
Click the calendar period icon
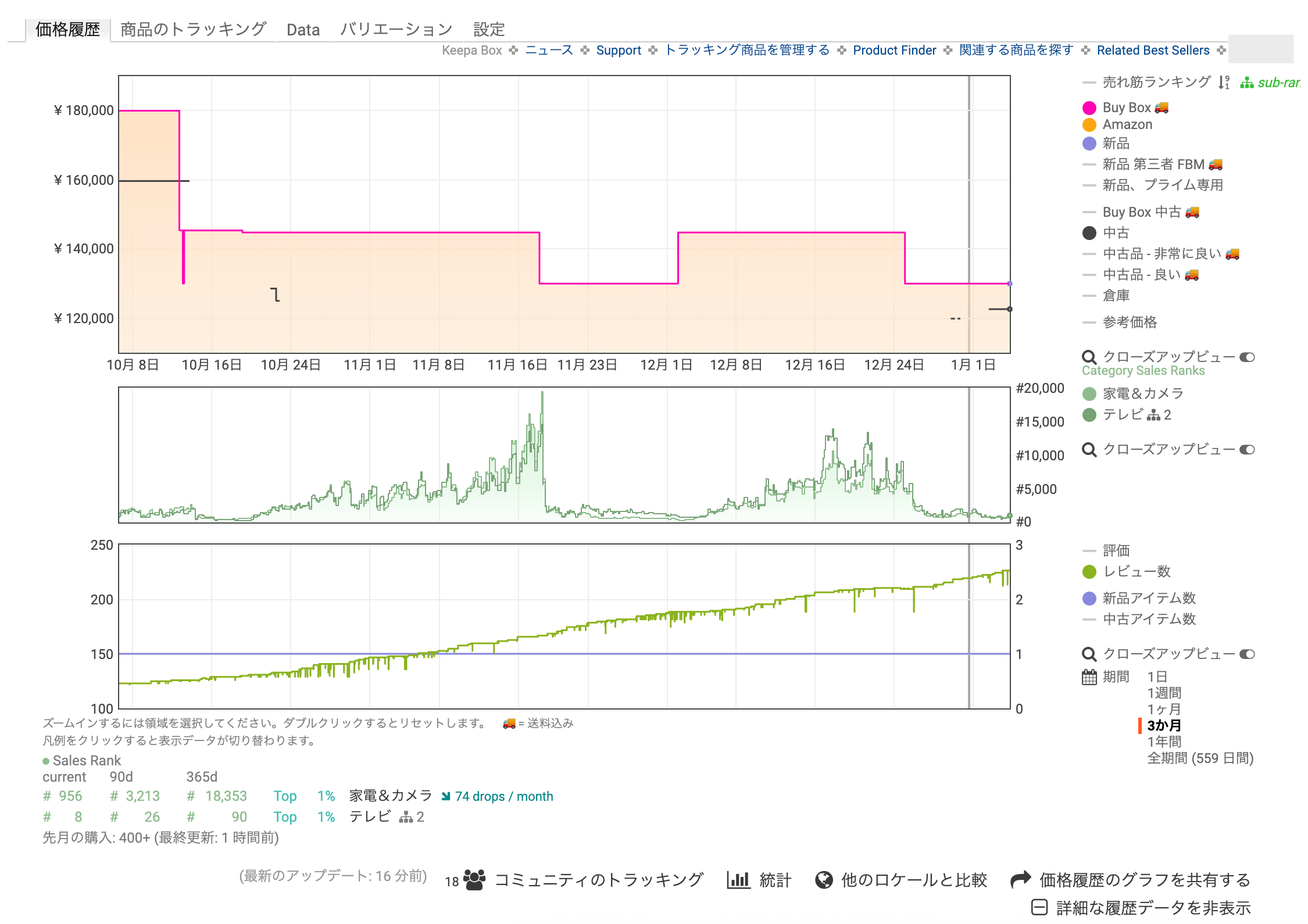pos(1089,677)
